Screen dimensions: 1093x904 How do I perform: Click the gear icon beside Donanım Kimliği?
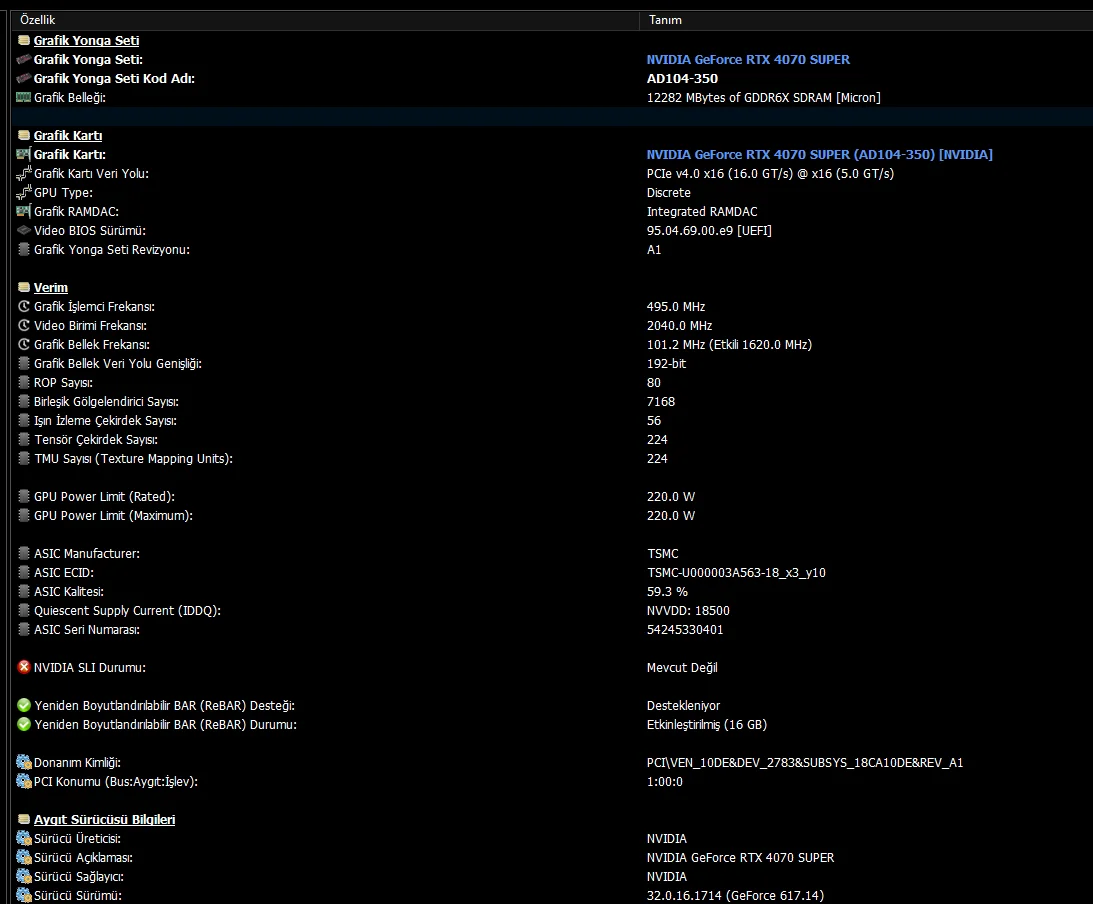(24, 763)
